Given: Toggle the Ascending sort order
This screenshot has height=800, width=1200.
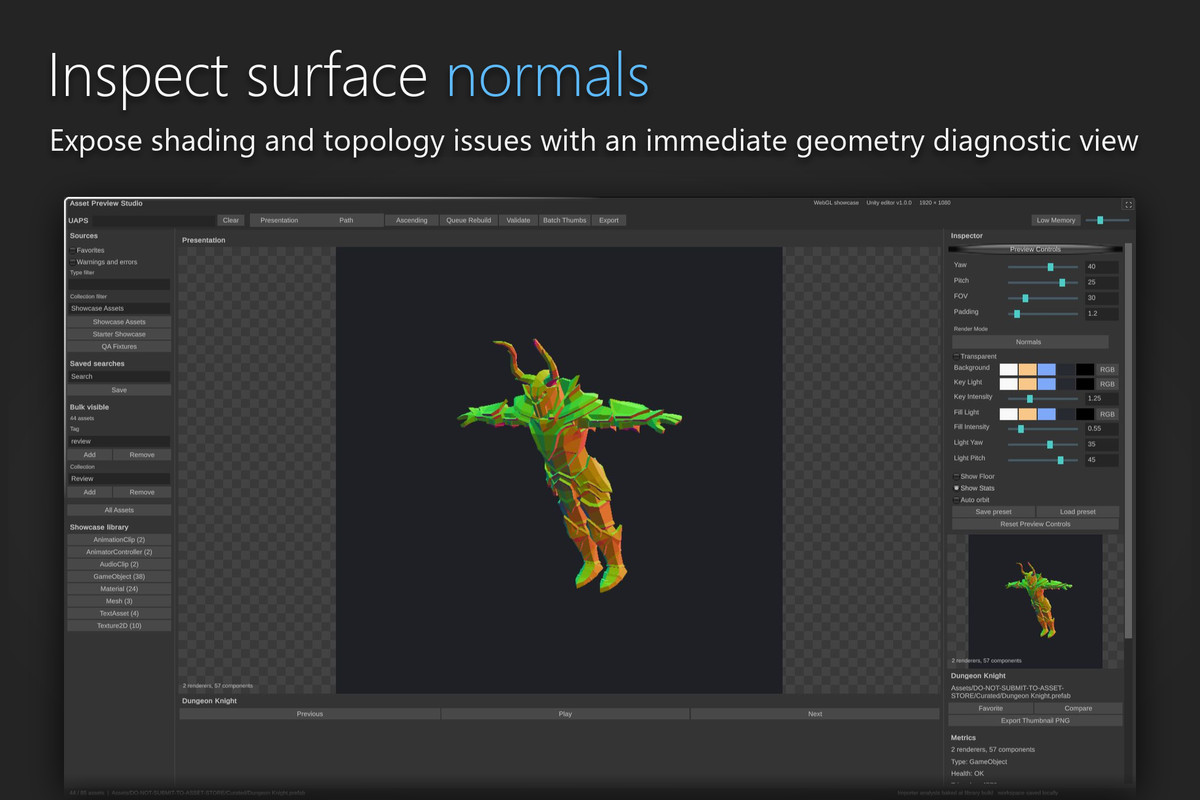Looking at the screenshot, I should click(x=412, y=220).
